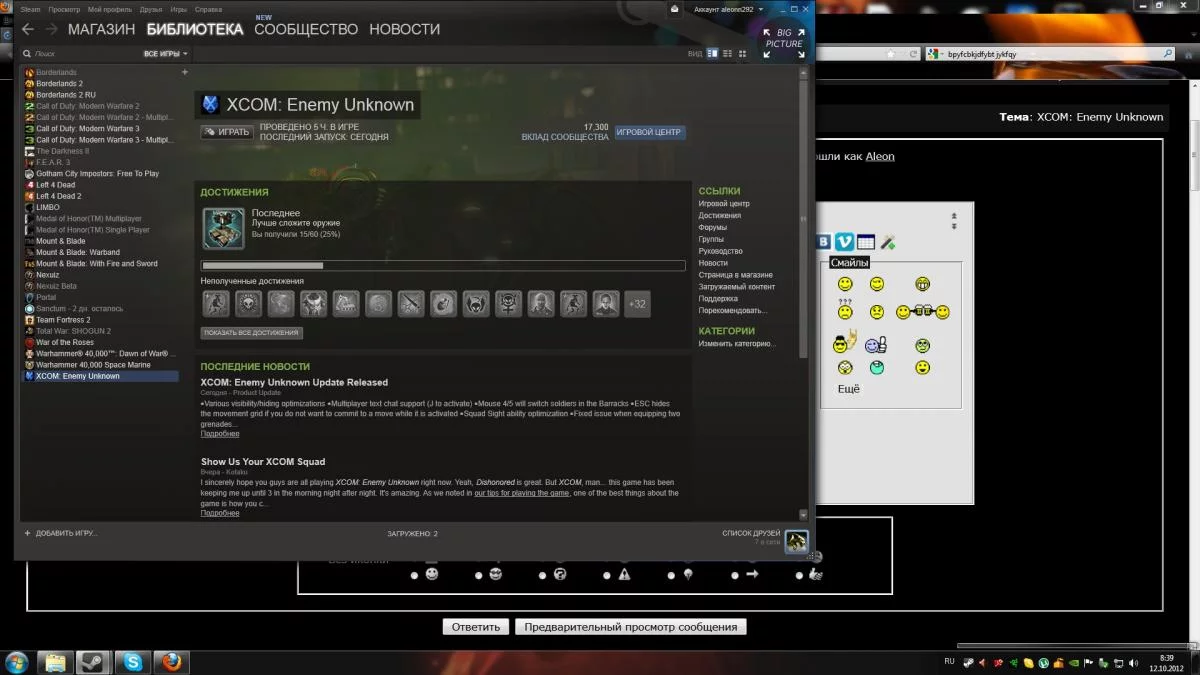The height and width of the screenshot is (675, 1200).
Task: Select the sunglasses post icon radio button
Action: click(479, 575)
